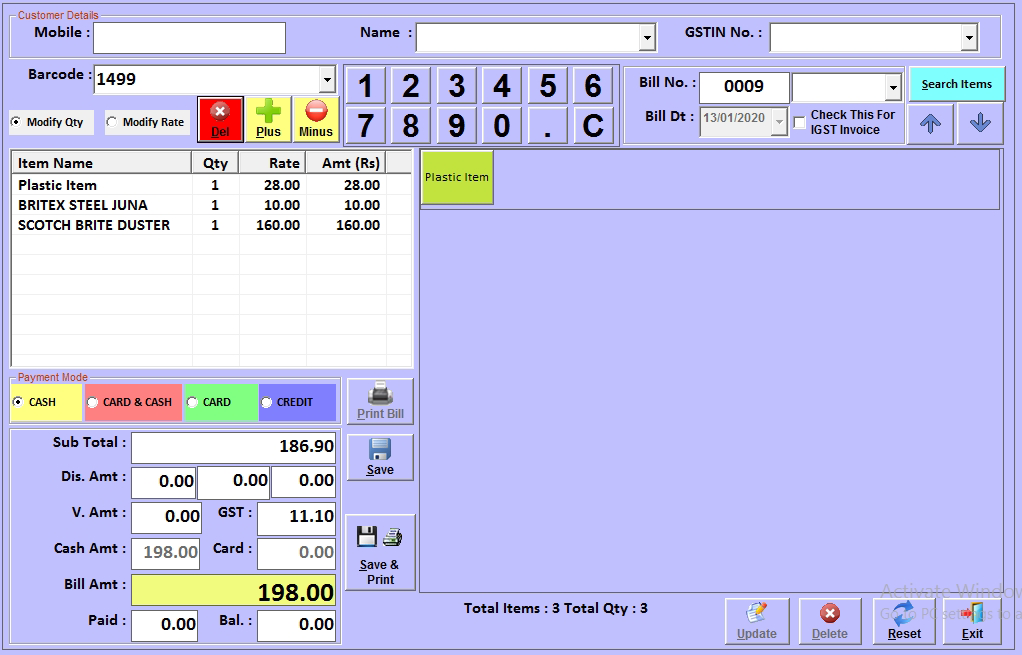
Task: Enable Check This For IGST Invoice
Action: (800, 123)
